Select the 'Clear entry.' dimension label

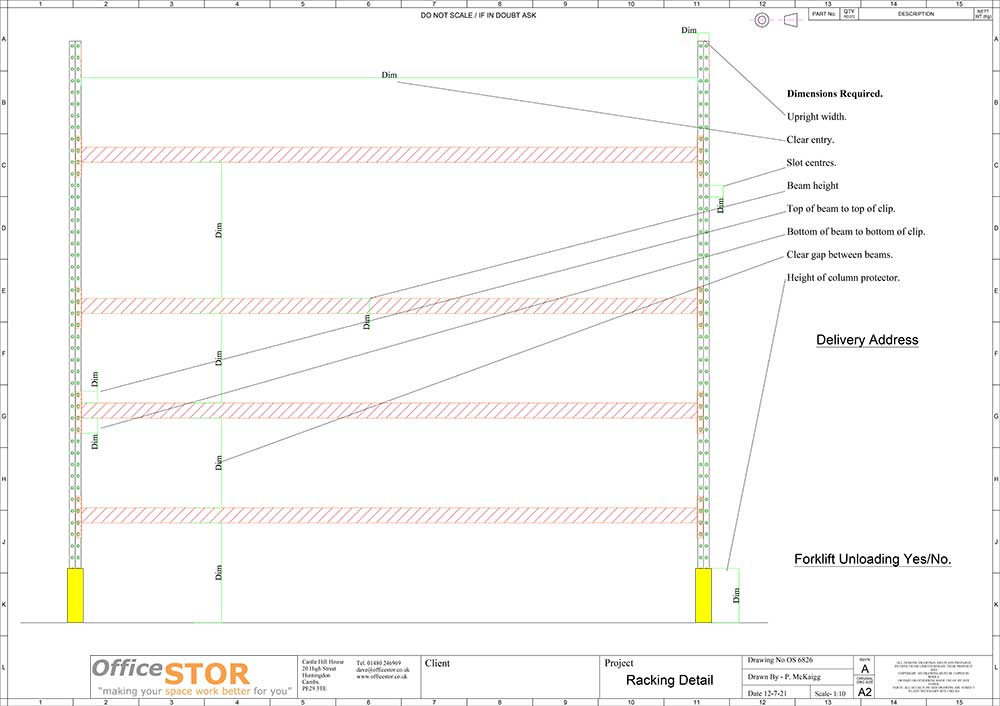pyautogui.click(x=810, y=140)
